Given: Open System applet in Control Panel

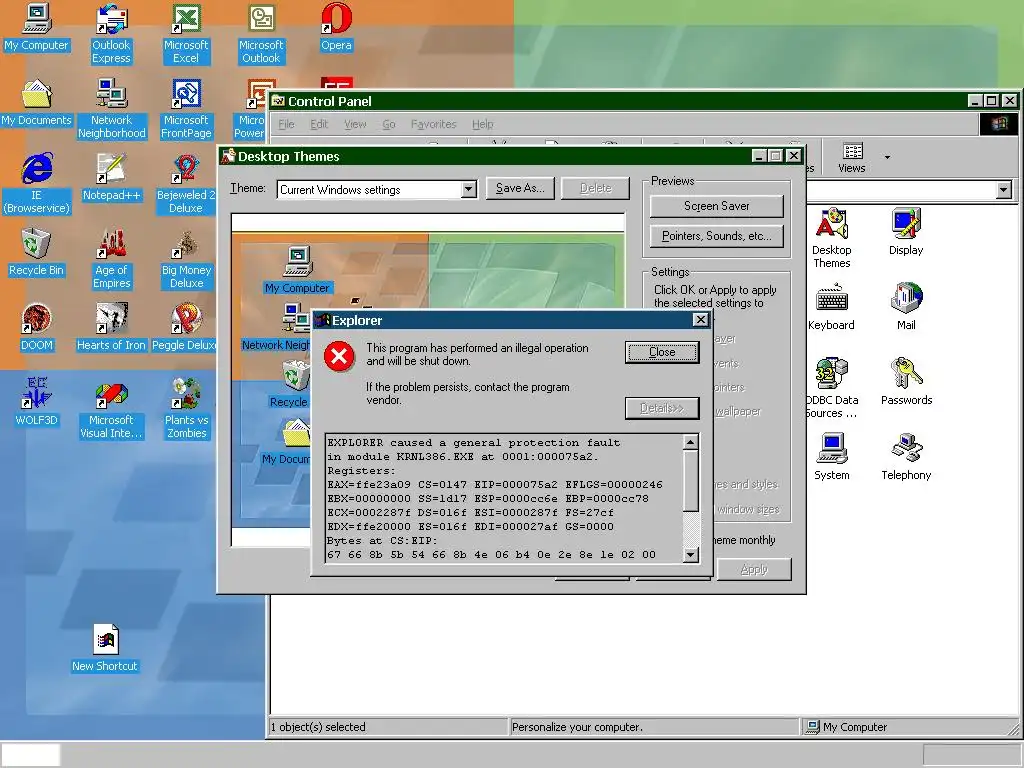Looking at the screenshot, I should click(x=831, y=457).
